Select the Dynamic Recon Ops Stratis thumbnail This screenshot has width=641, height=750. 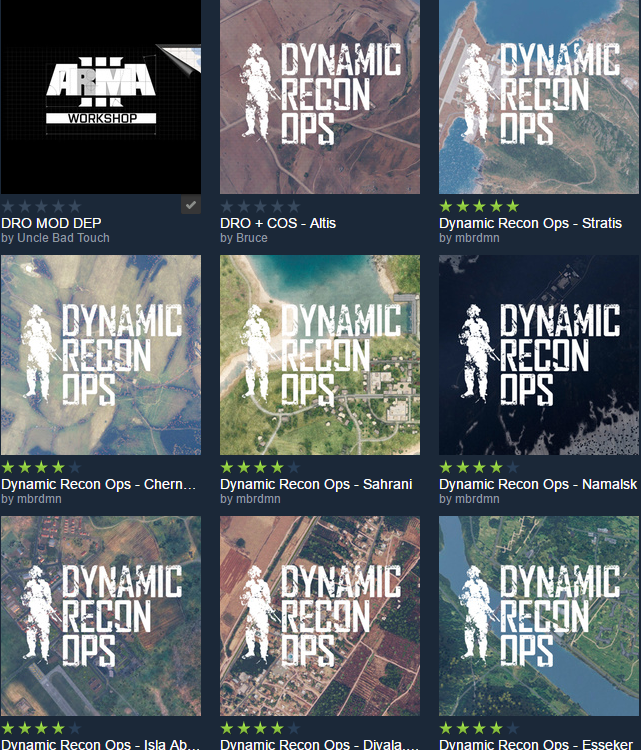[539, 96]
